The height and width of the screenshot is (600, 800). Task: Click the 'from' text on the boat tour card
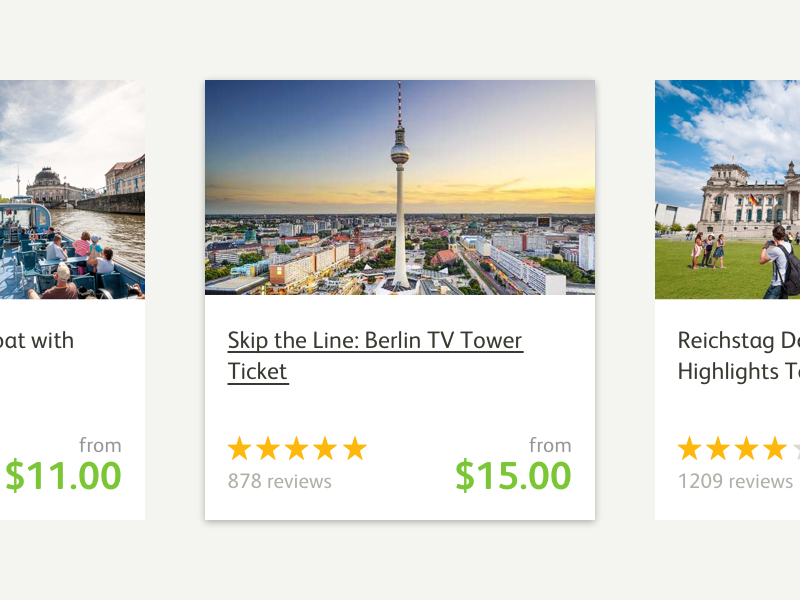point(102,445)
